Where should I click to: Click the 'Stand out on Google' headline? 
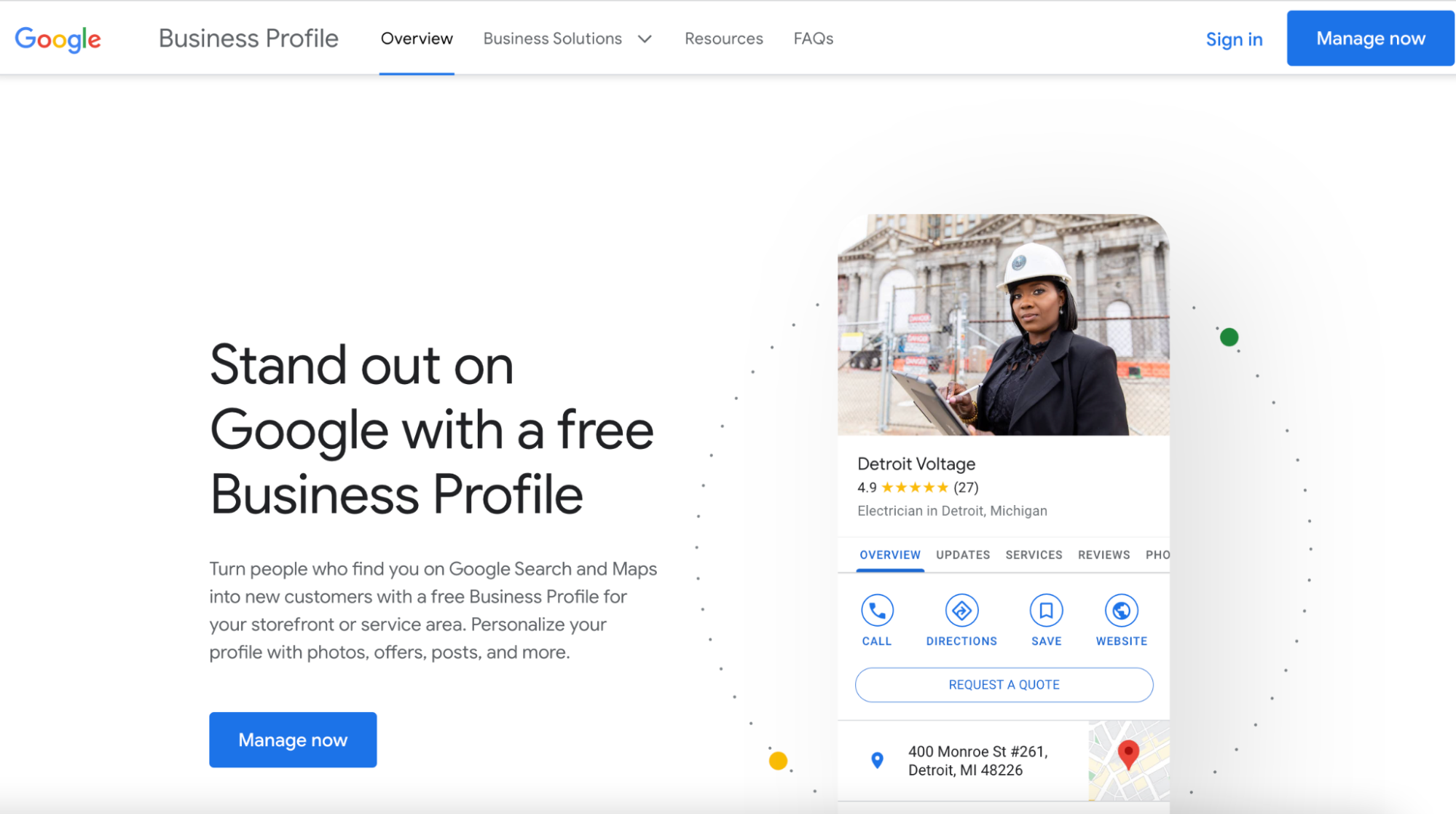432,429
